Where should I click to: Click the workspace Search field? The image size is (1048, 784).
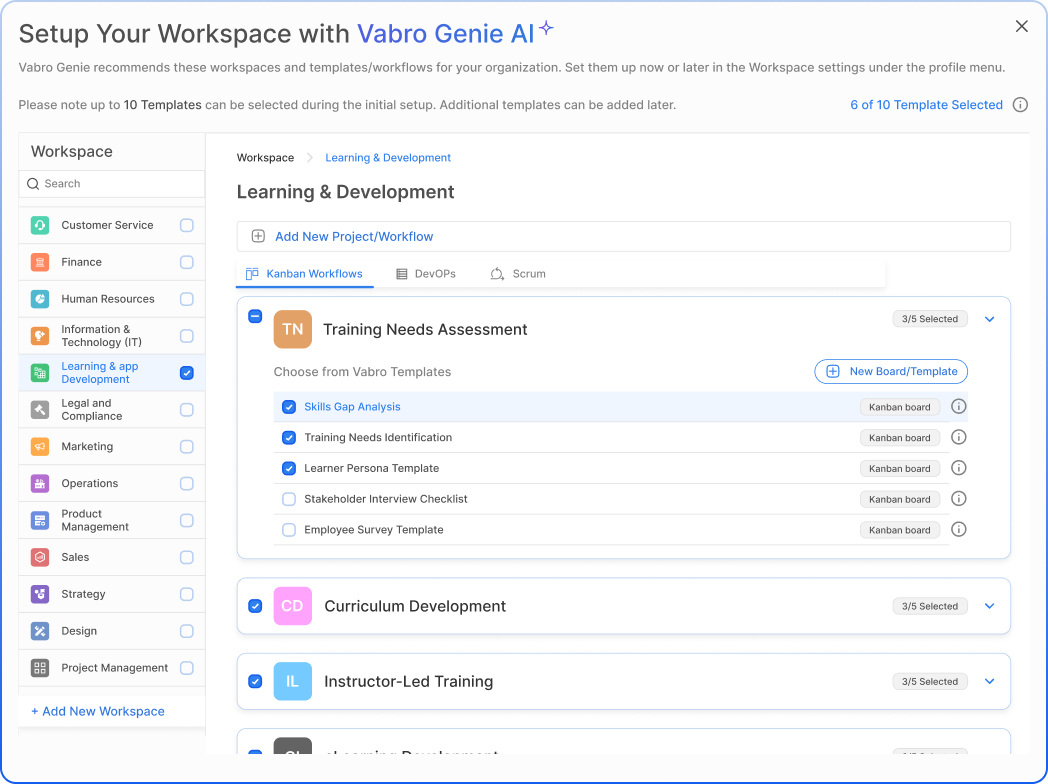[112, 184]
